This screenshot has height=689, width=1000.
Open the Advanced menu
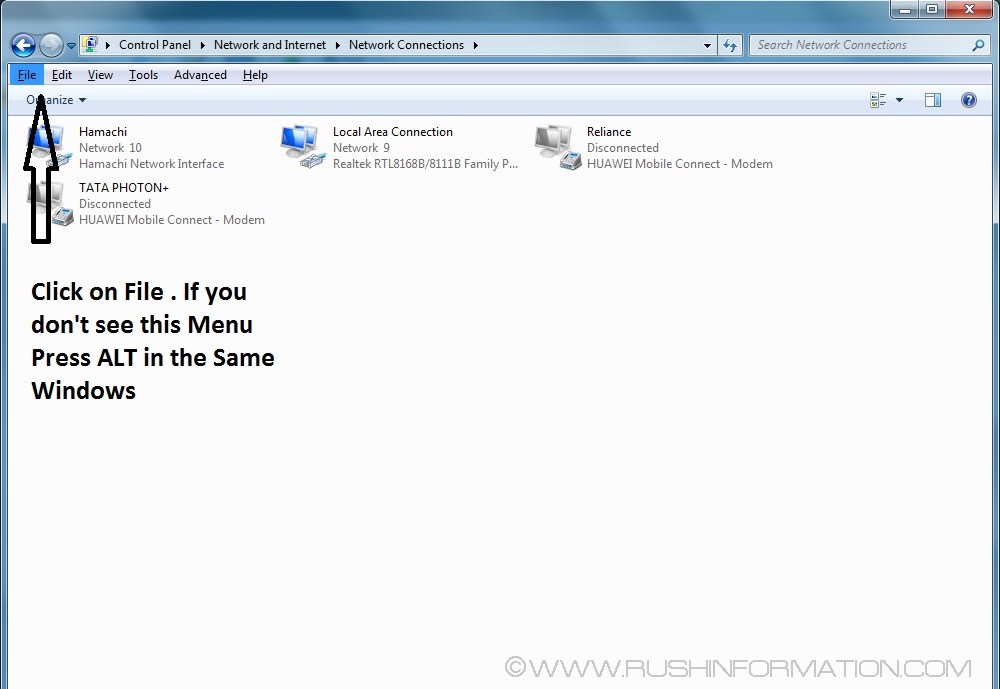(200, 75)
